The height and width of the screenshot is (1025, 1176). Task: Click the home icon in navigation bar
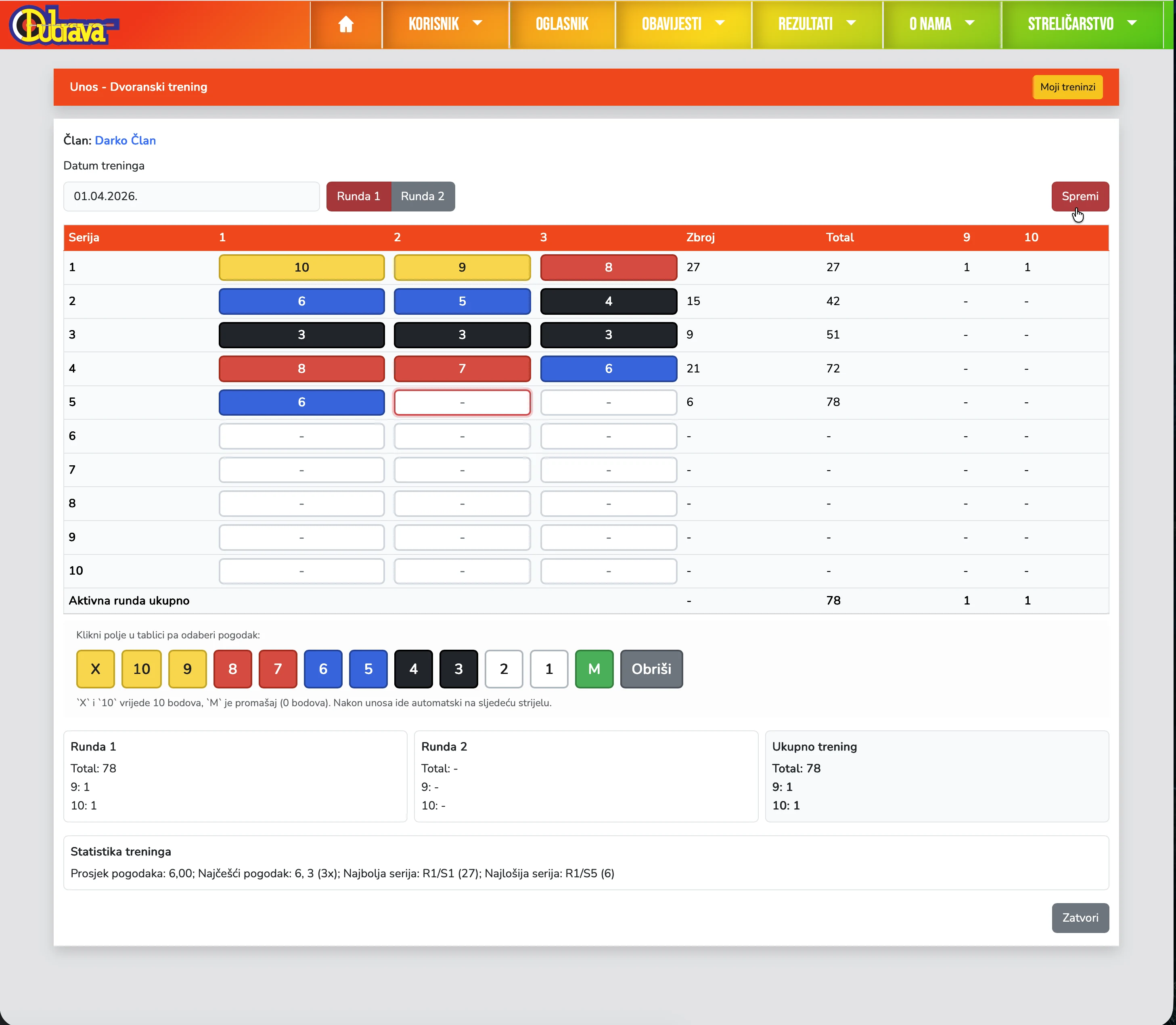(x=345, y=24)
